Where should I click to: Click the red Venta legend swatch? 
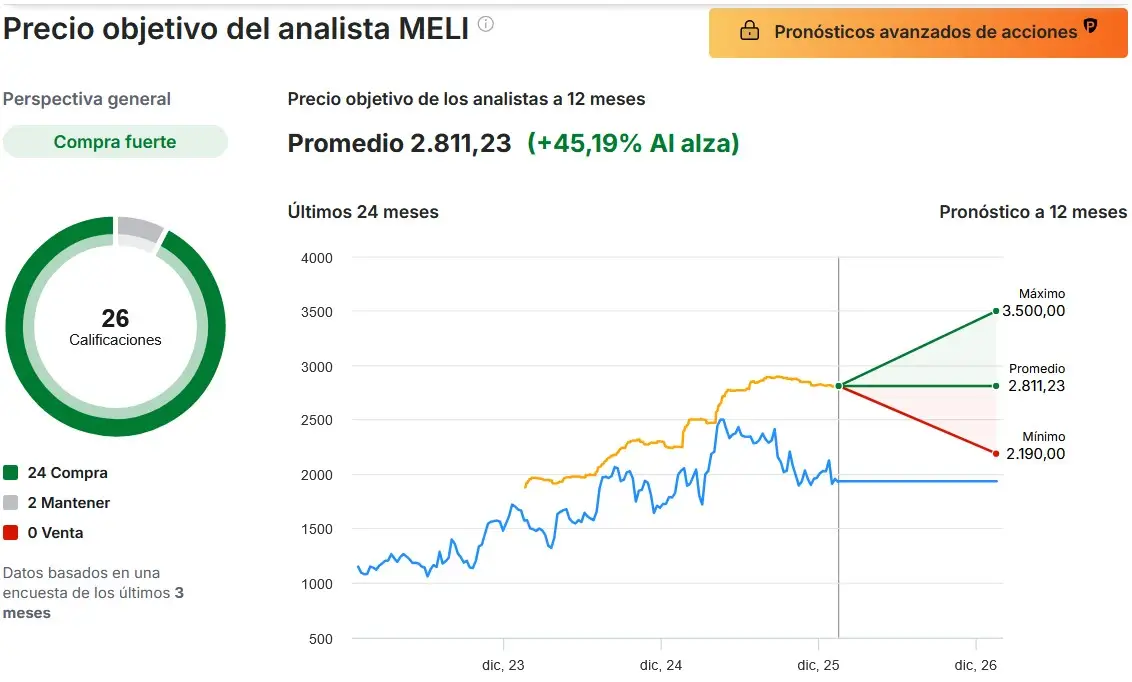(x=11, y=533)
